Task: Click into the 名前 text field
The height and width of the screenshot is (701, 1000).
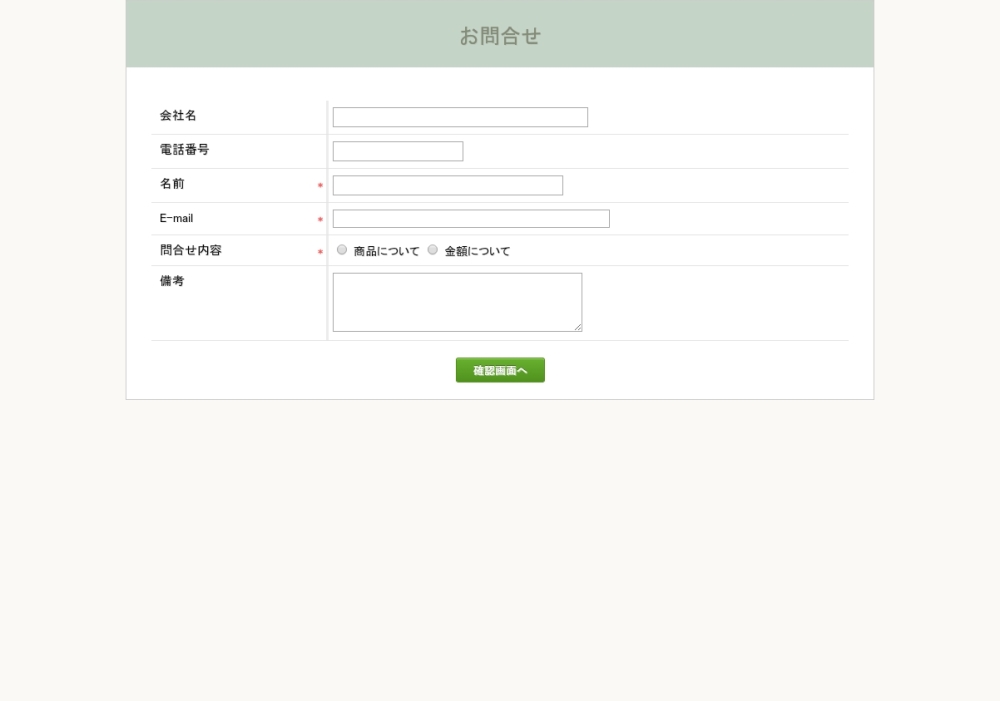Action: [x=447, y=185]
